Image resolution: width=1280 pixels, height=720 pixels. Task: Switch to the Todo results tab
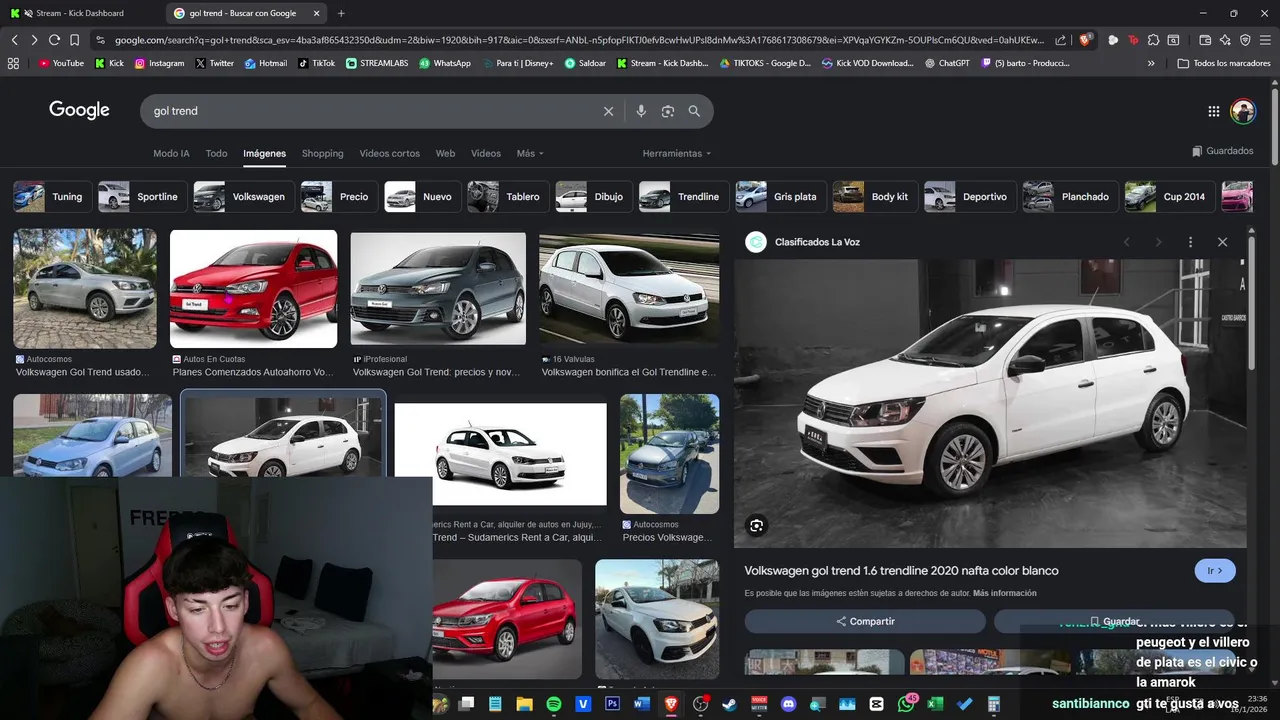pos(216,153)
